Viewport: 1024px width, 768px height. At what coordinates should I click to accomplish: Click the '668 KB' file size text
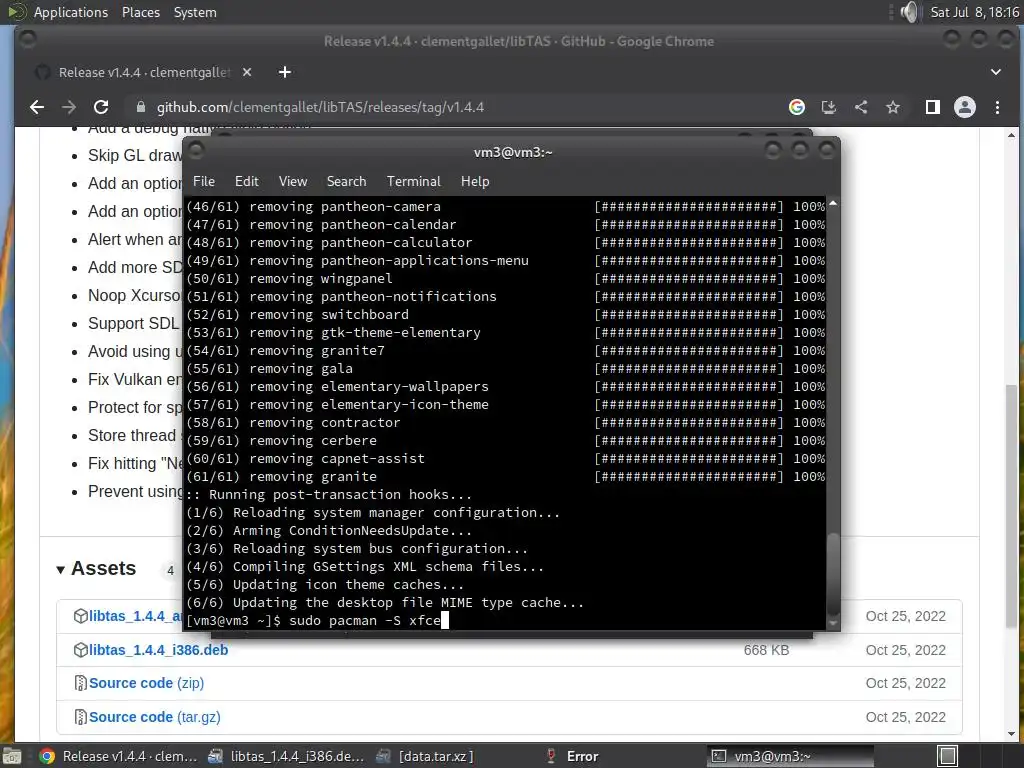[766, 650]
